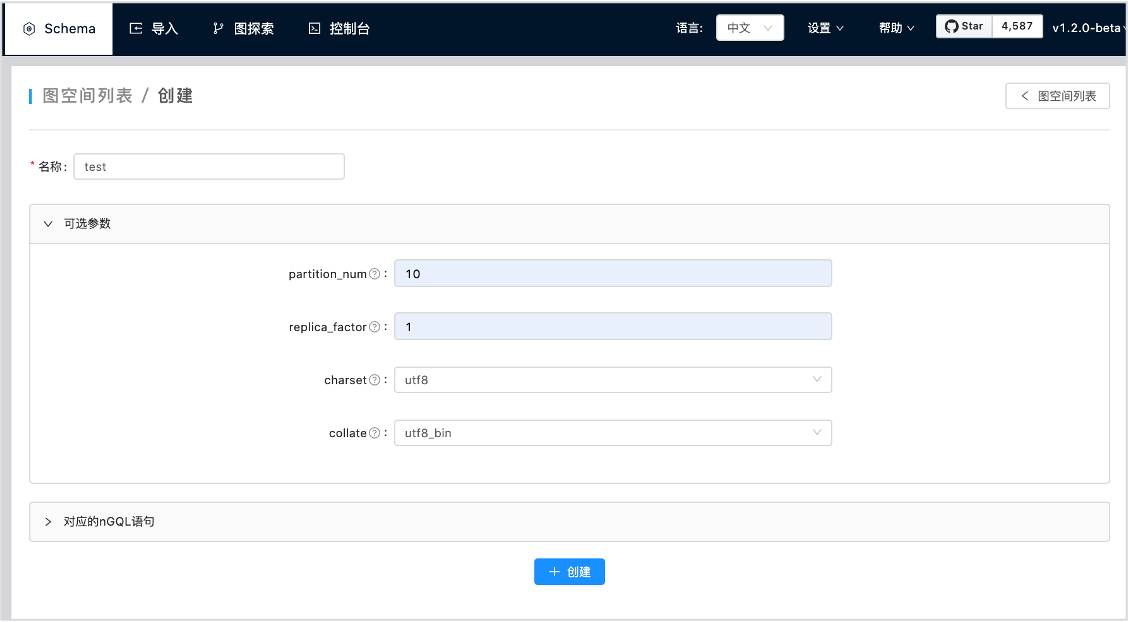The height and width of the screenshot is (622, 1128).
Task: Switch to the 导入 import tab
Action: [x=154, y=28]
